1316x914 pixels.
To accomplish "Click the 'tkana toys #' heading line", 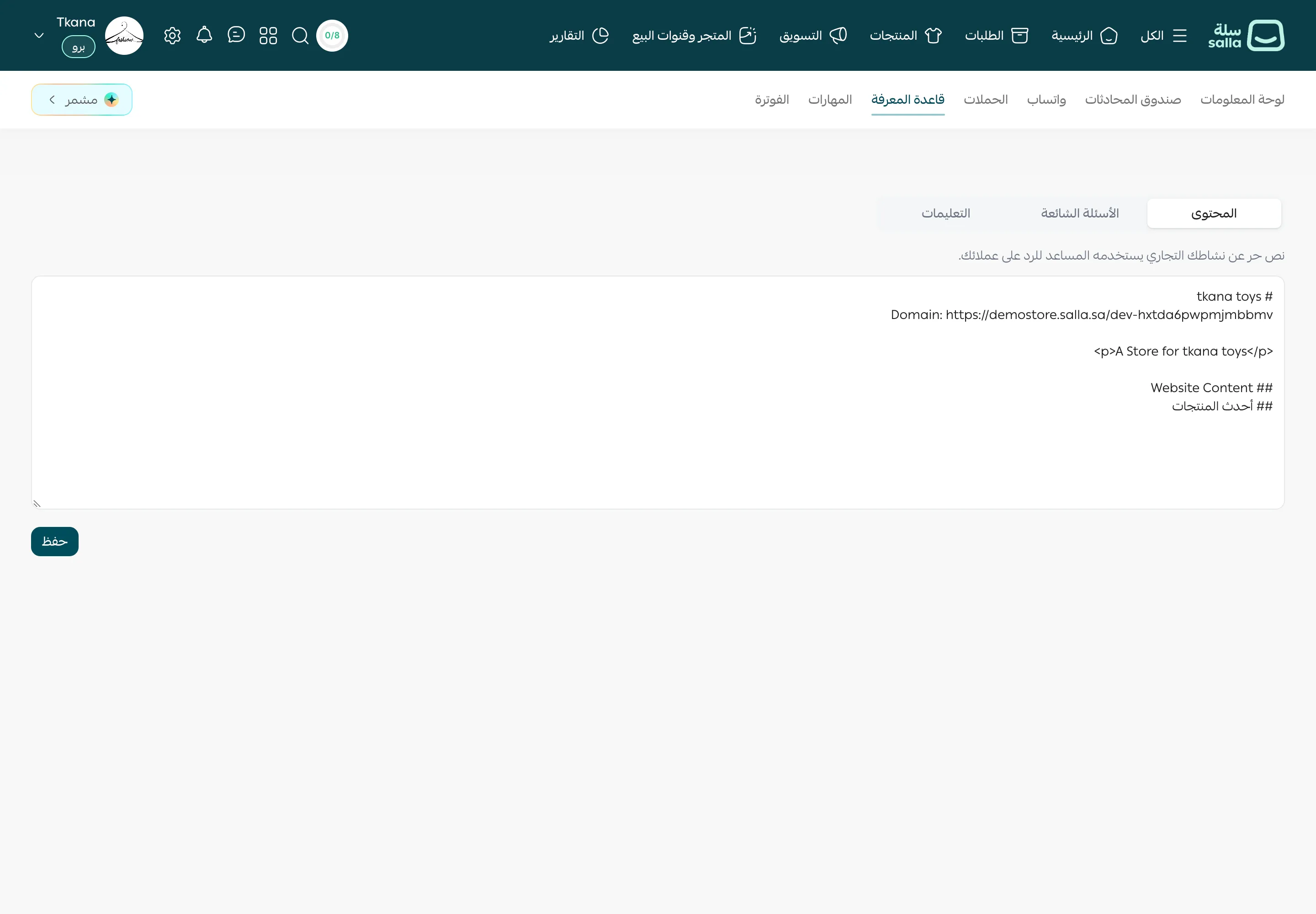I will 1234,296.
